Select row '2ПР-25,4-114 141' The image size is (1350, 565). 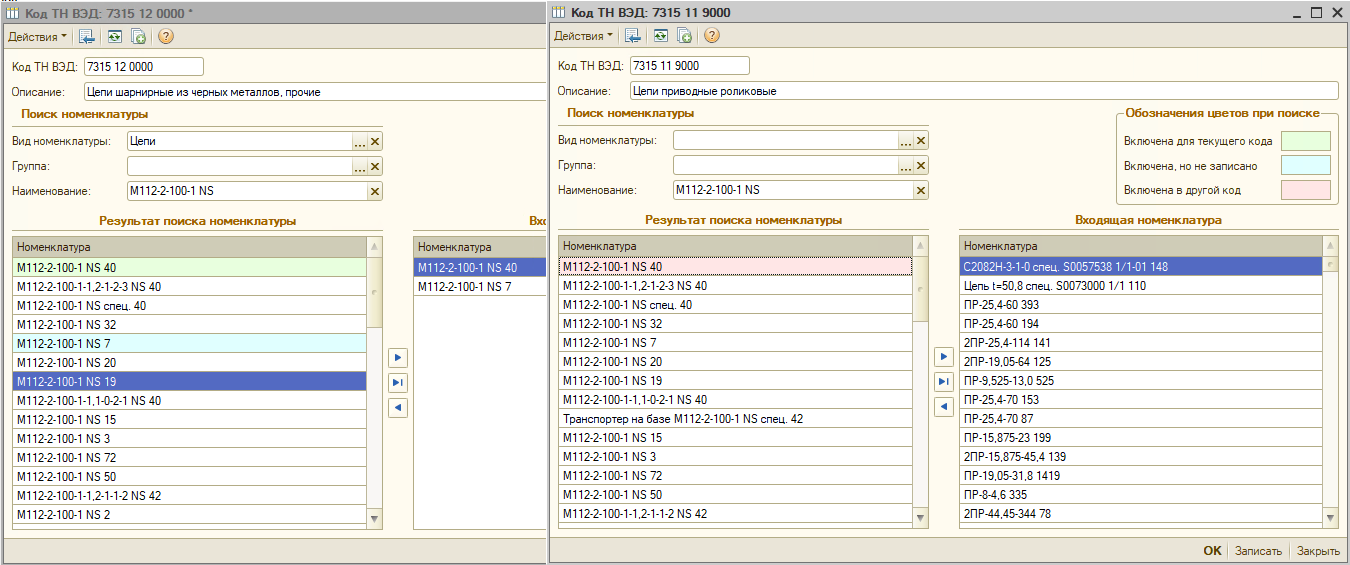(1141, 343)
